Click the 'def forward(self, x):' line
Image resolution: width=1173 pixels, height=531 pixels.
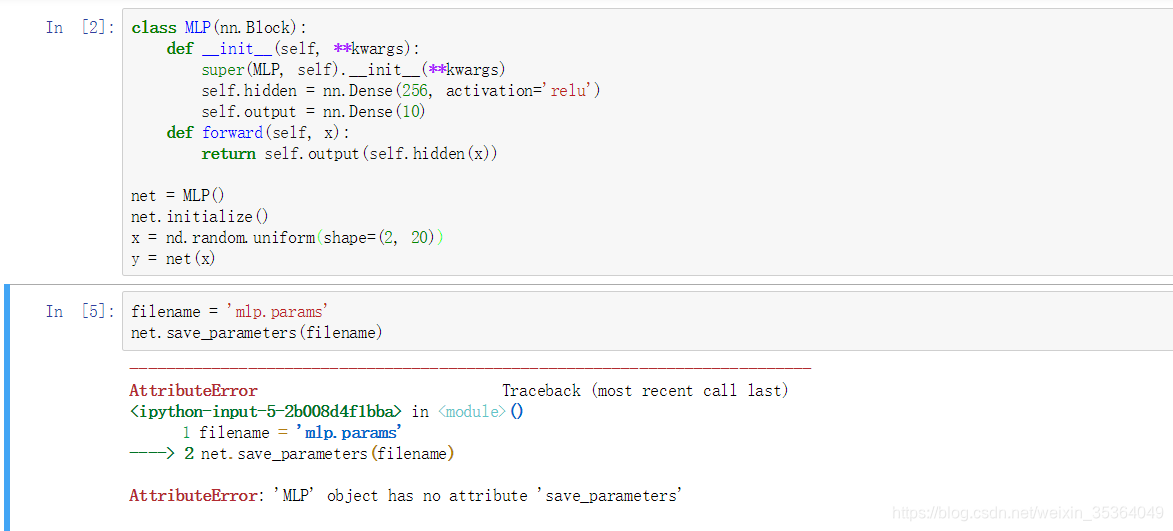click(258, 133)
